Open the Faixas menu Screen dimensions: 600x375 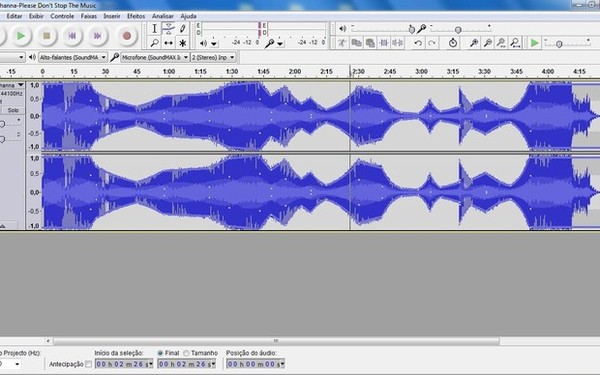(89, 16)
